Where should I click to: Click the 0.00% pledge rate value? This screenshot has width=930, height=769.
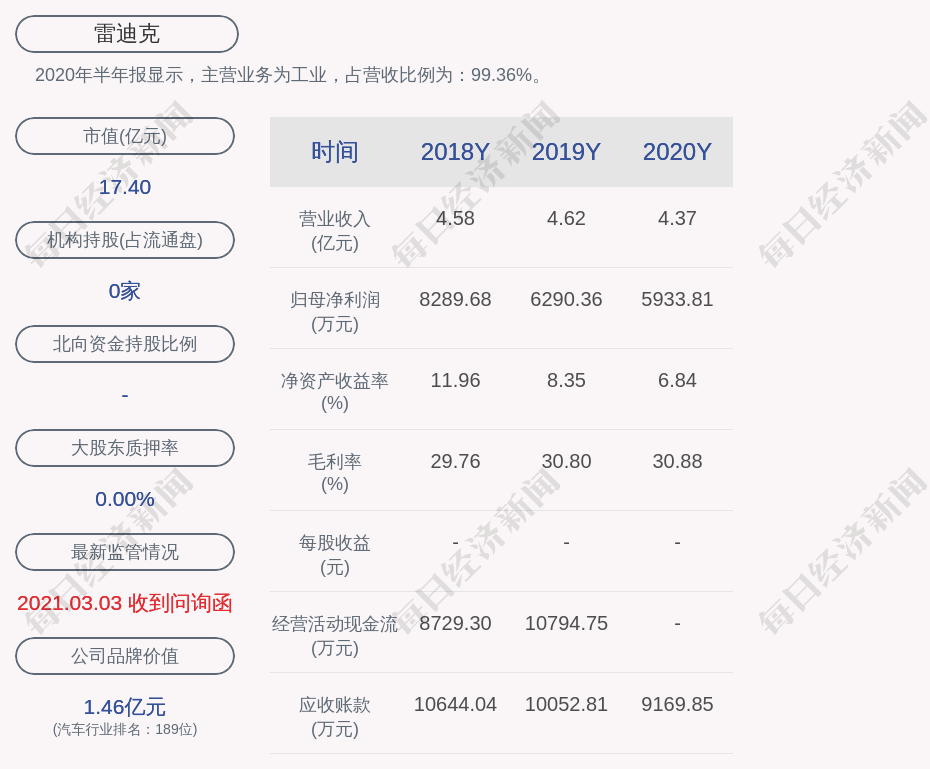[125, 499]
